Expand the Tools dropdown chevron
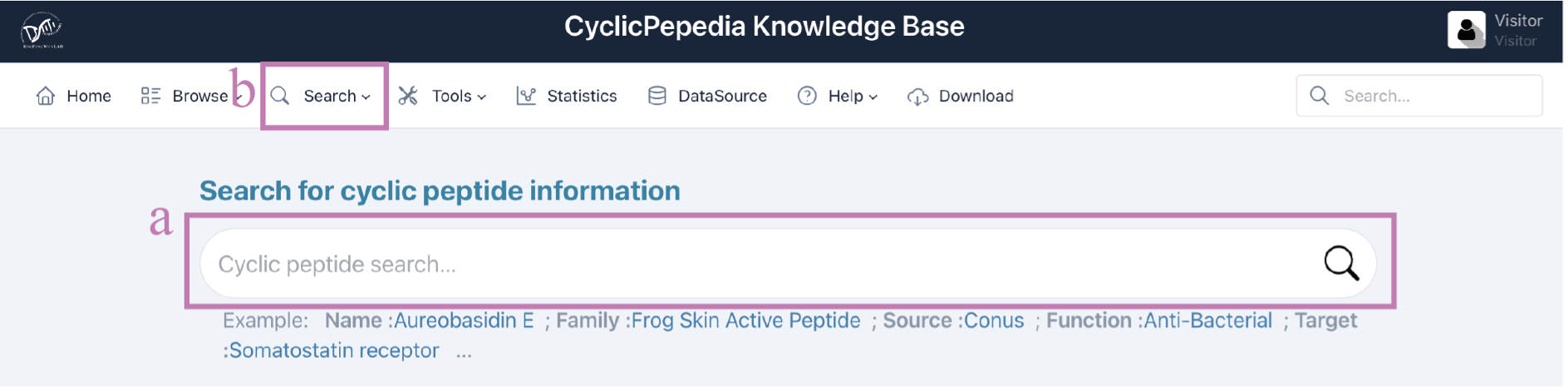Screen dimensions: 1568x391 (x=482, y=97)
